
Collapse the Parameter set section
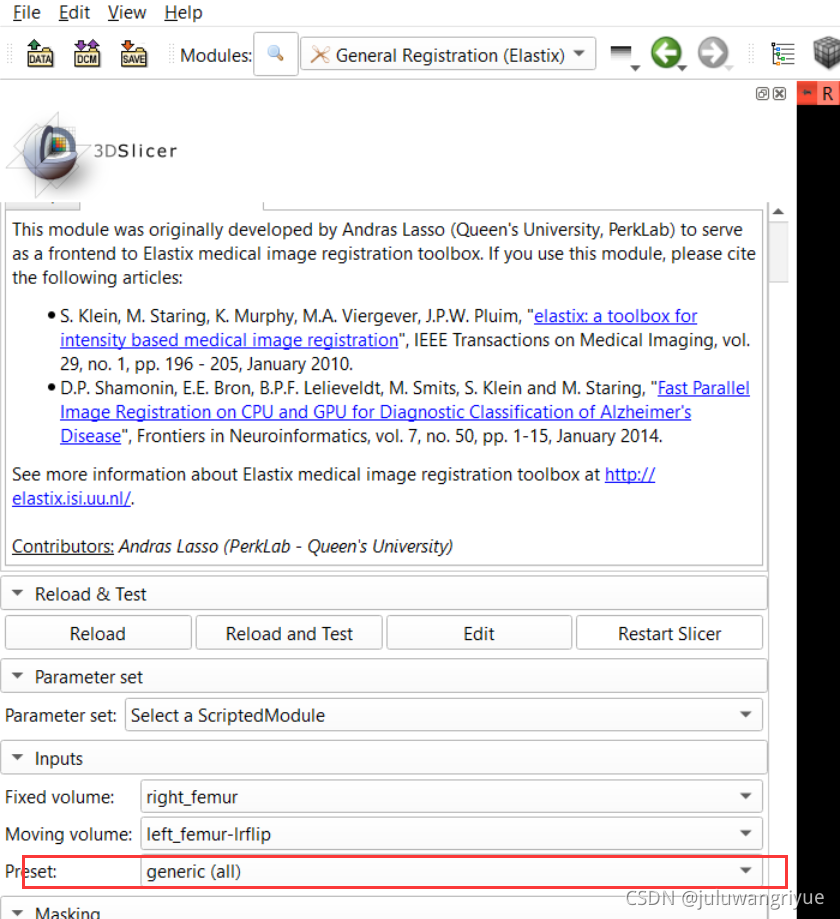tap(384, 676)
